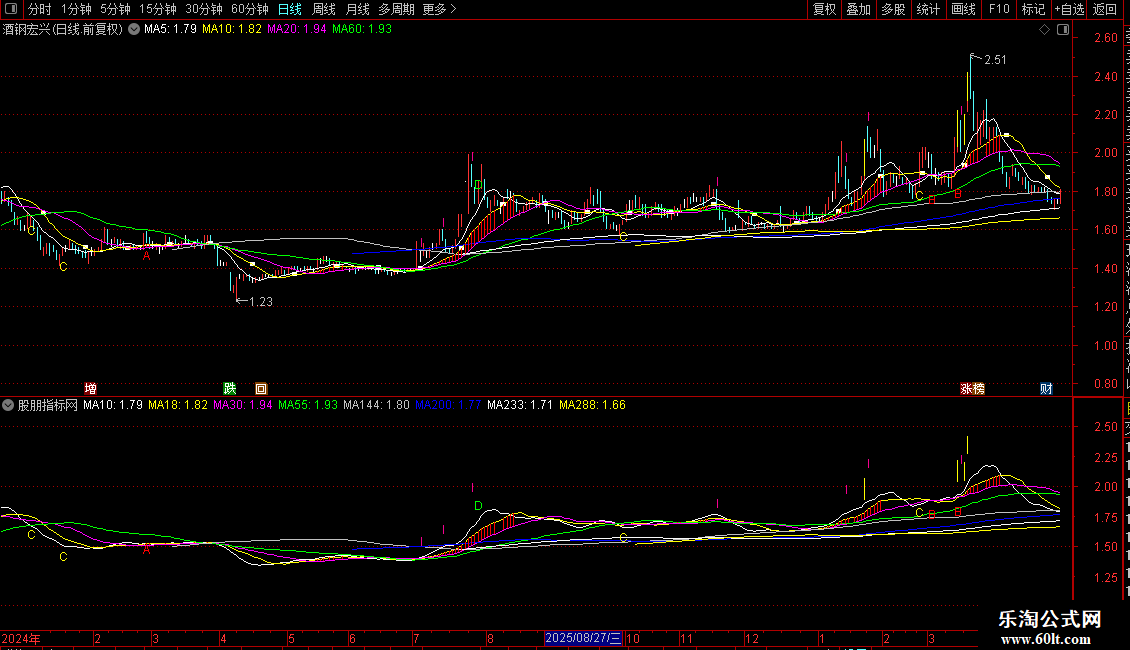Switch to 分时 intraday view

[40, 9]
